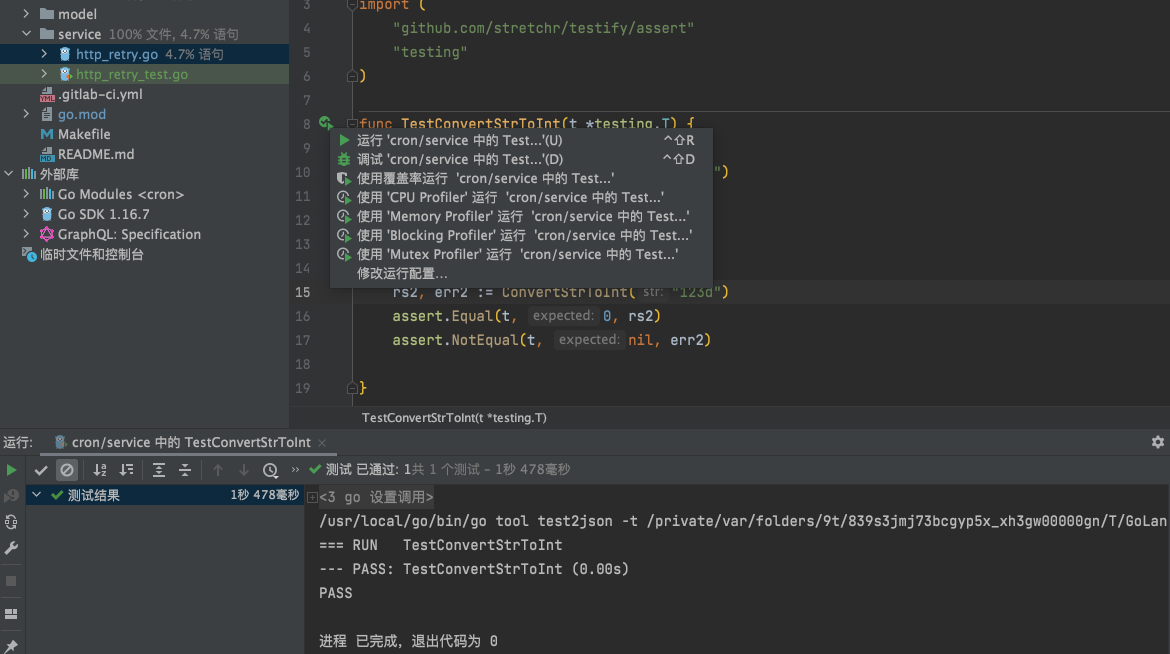Image resolution: width=1170 pixels, height=654 pixels.
Task: Toggle show ignored tests filter
Action: pyautogui.click(x=67, y=470)
